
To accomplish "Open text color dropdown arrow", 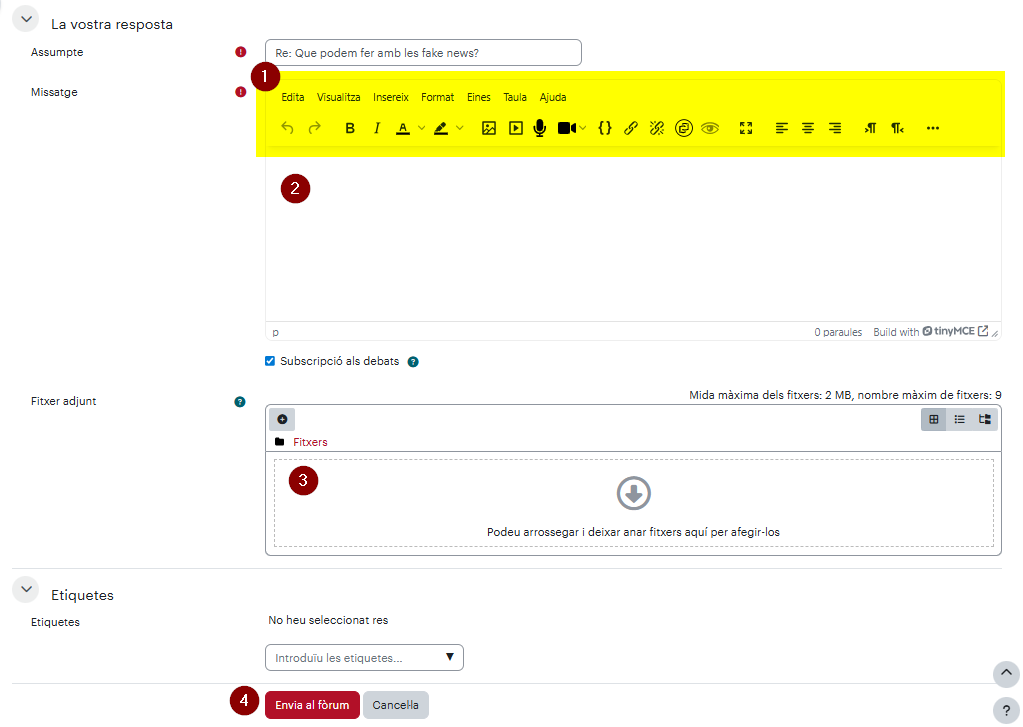I will point(421,128).
